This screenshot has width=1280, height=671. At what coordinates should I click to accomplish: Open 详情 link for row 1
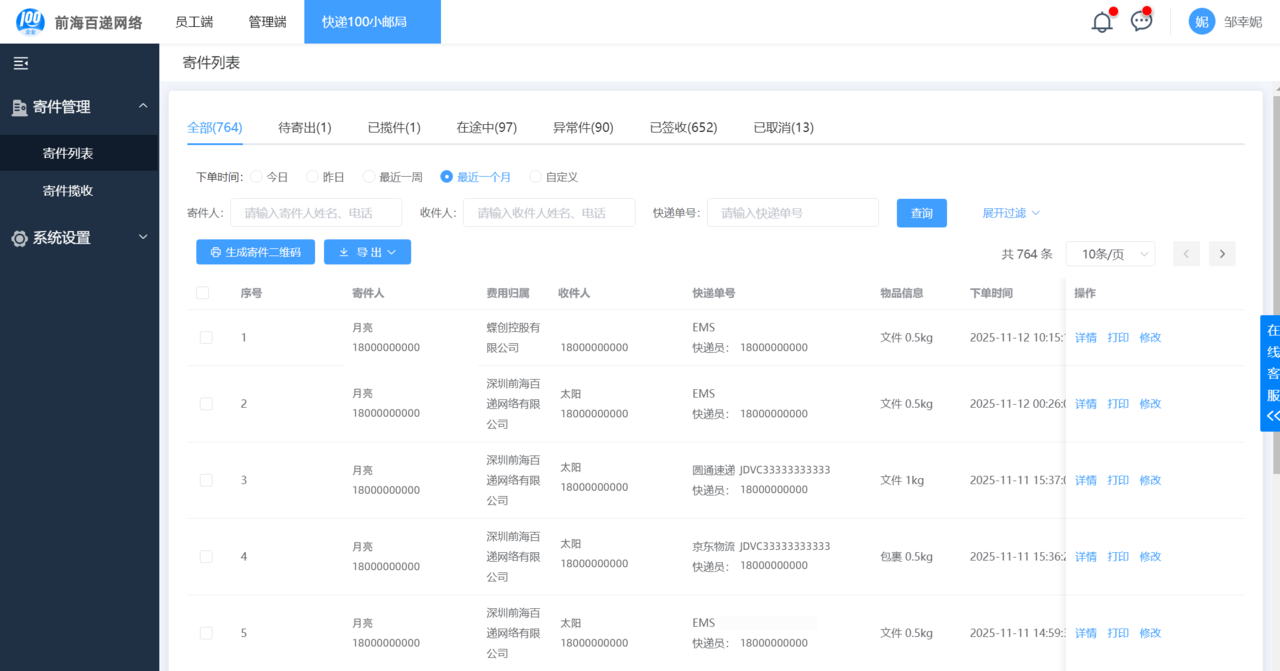tap(1085, 338)
